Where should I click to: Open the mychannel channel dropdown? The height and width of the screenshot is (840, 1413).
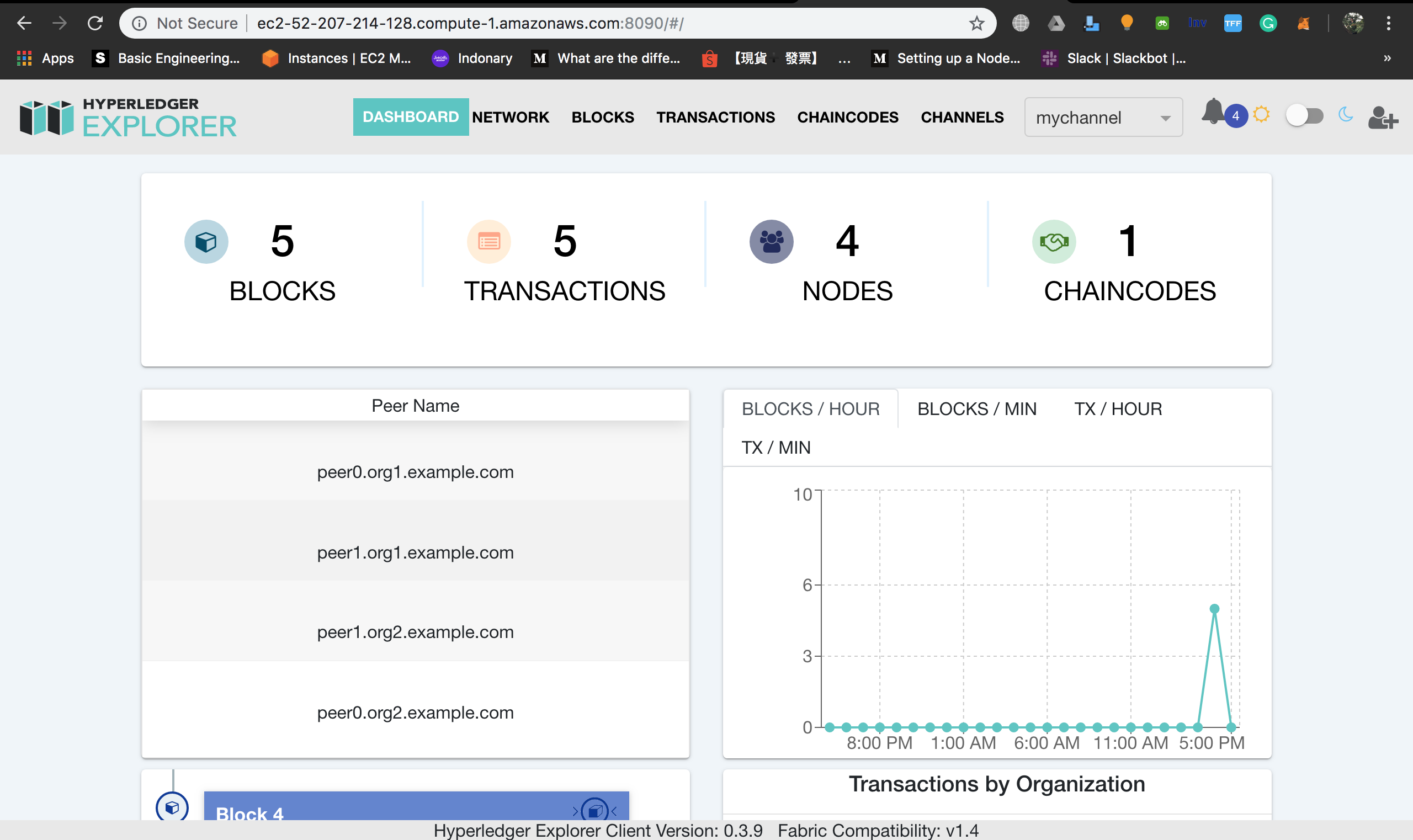(1103, 118)
